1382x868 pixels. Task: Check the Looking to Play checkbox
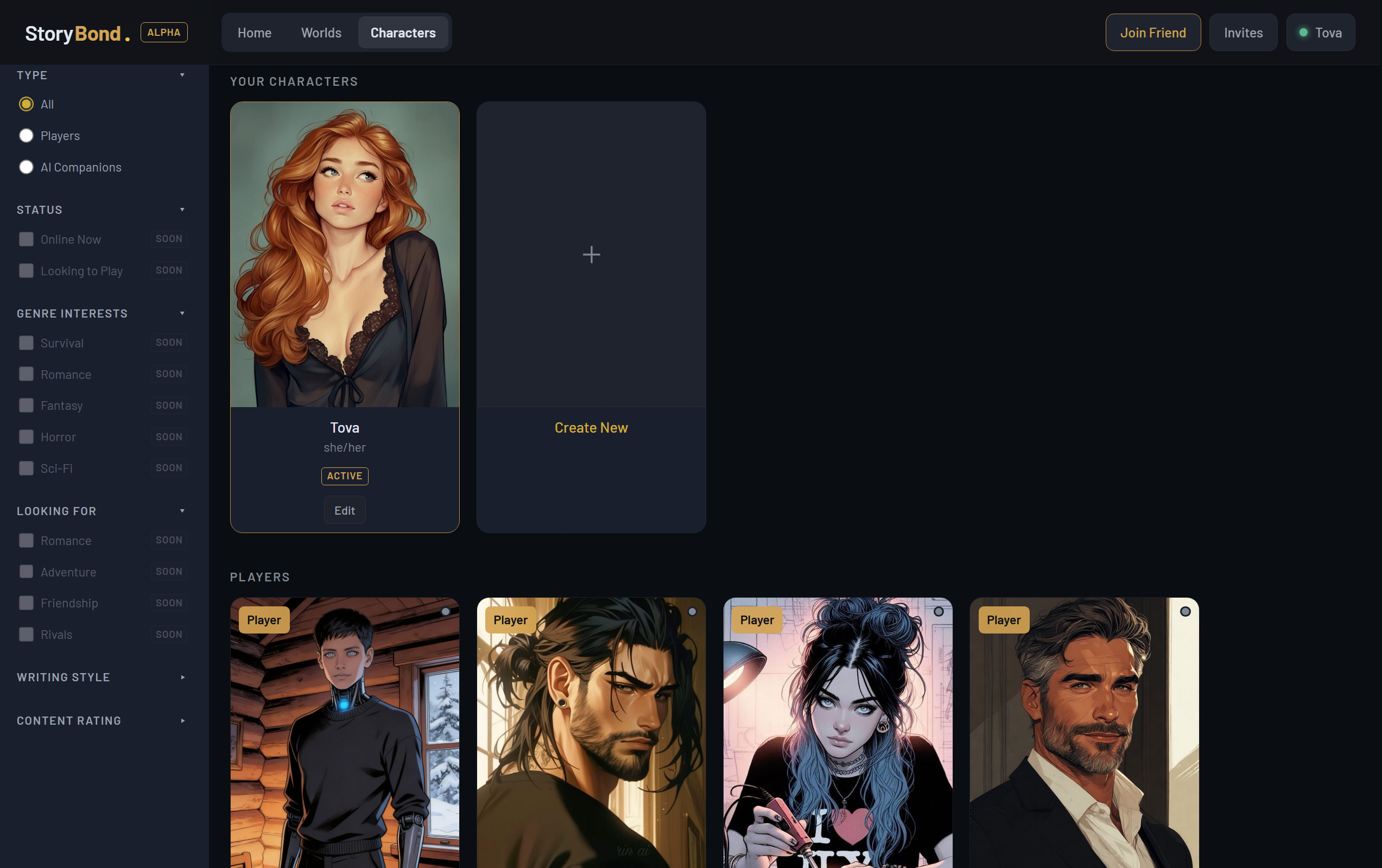click(26, 270)
